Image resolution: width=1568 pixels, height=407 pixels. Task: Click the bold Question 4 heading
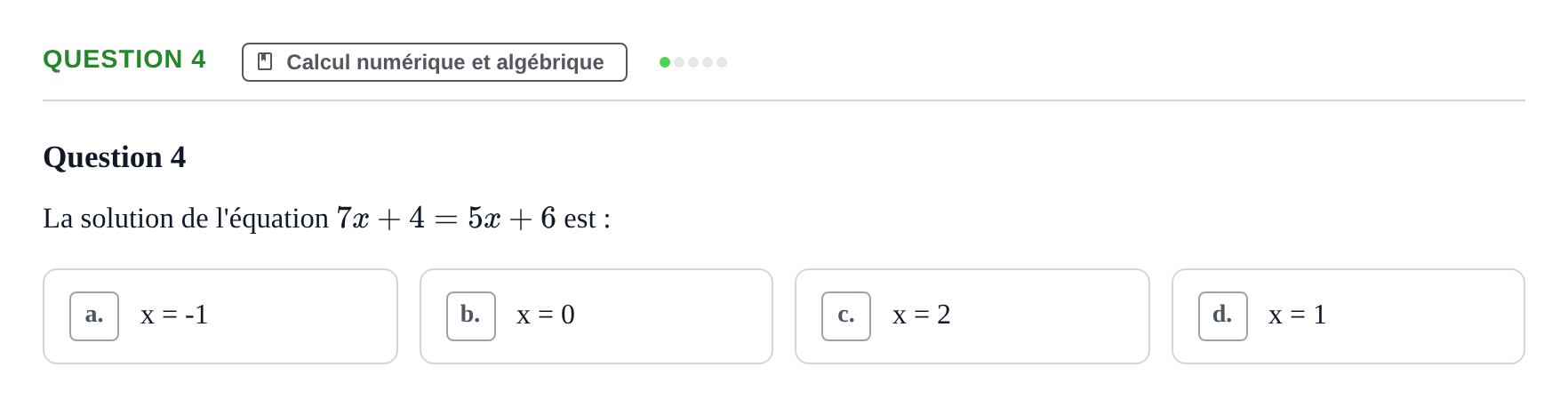click(115, 157)
